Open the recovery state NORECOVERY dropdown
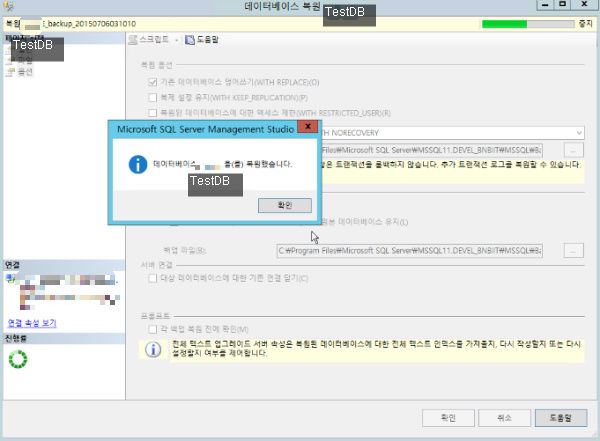Screen dimensions: 600x441 (579, 133)
